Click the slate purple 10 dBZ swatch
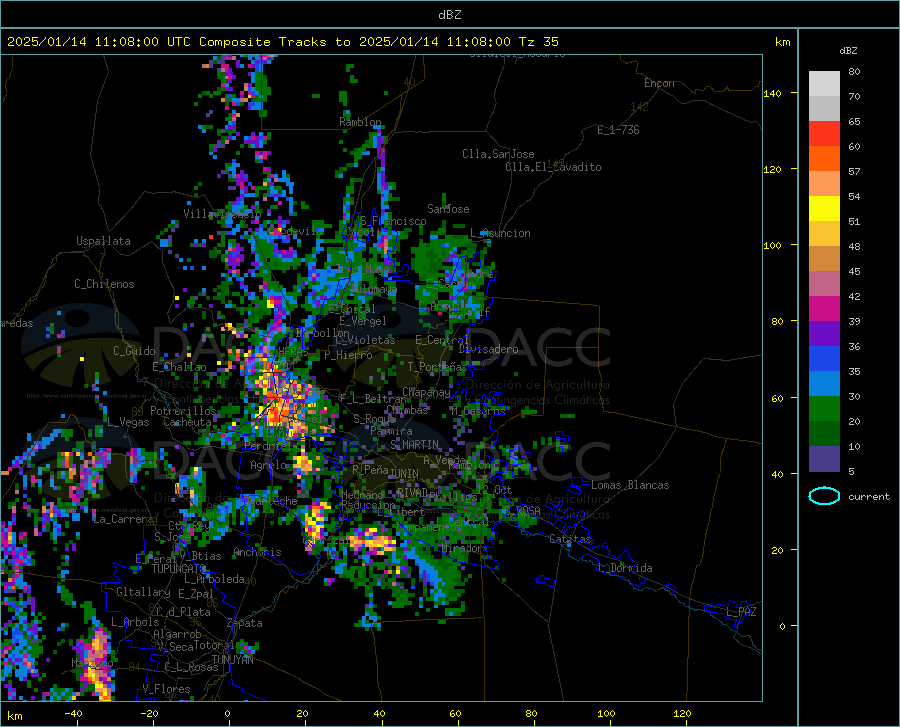The width and height of the screenshot is (900, 727). (x=824, y=459)
